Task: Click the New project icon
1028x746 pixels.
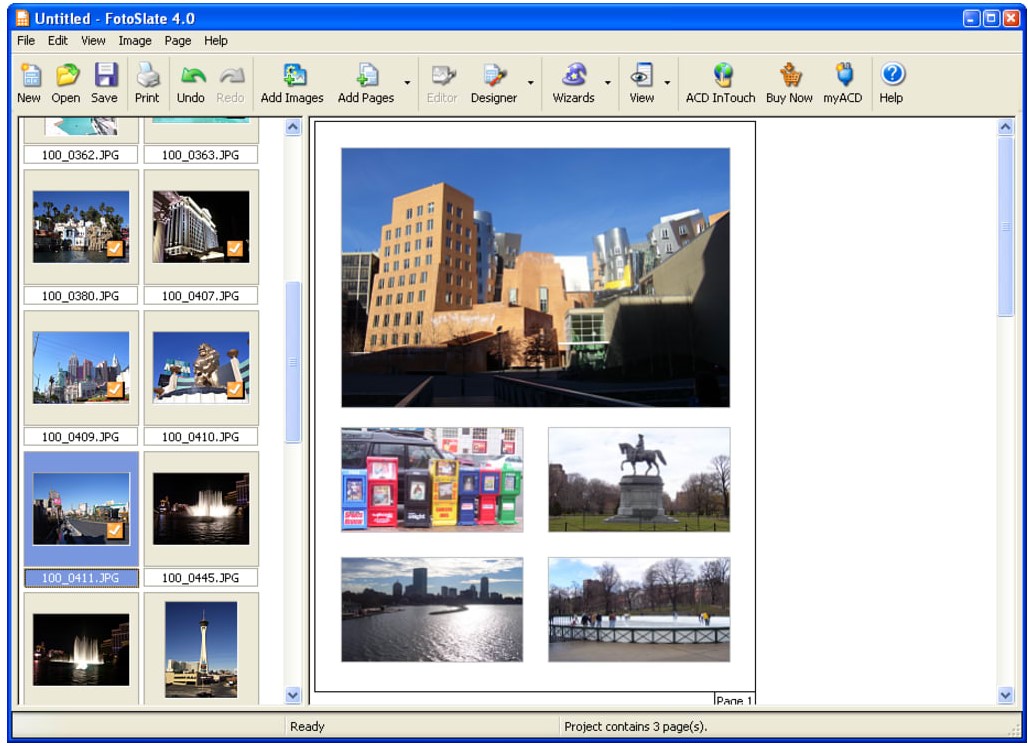Action: click(29, 83)
